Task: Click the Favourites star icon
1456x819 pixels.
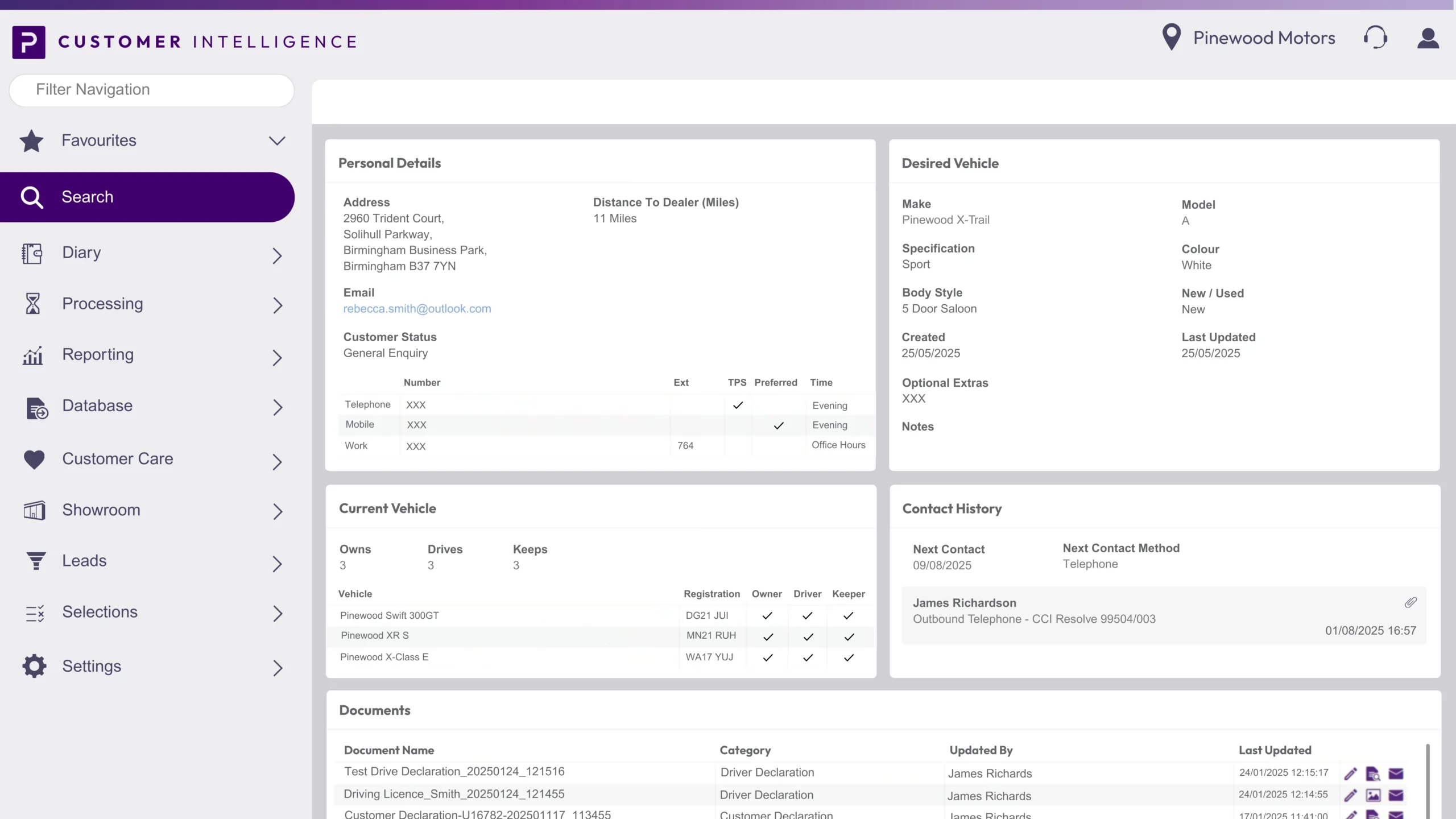Action: 31,140
